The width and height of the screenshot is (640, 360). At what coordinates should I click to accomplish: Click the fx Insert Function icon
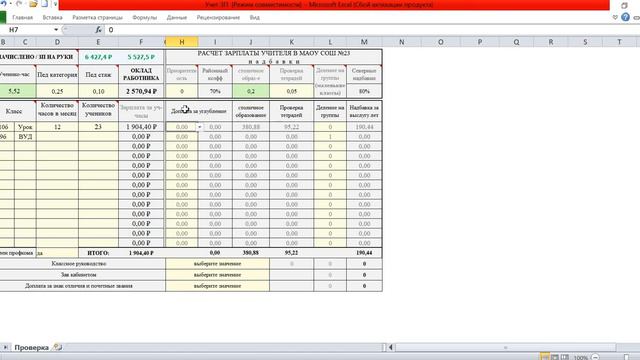click(98, 30)
